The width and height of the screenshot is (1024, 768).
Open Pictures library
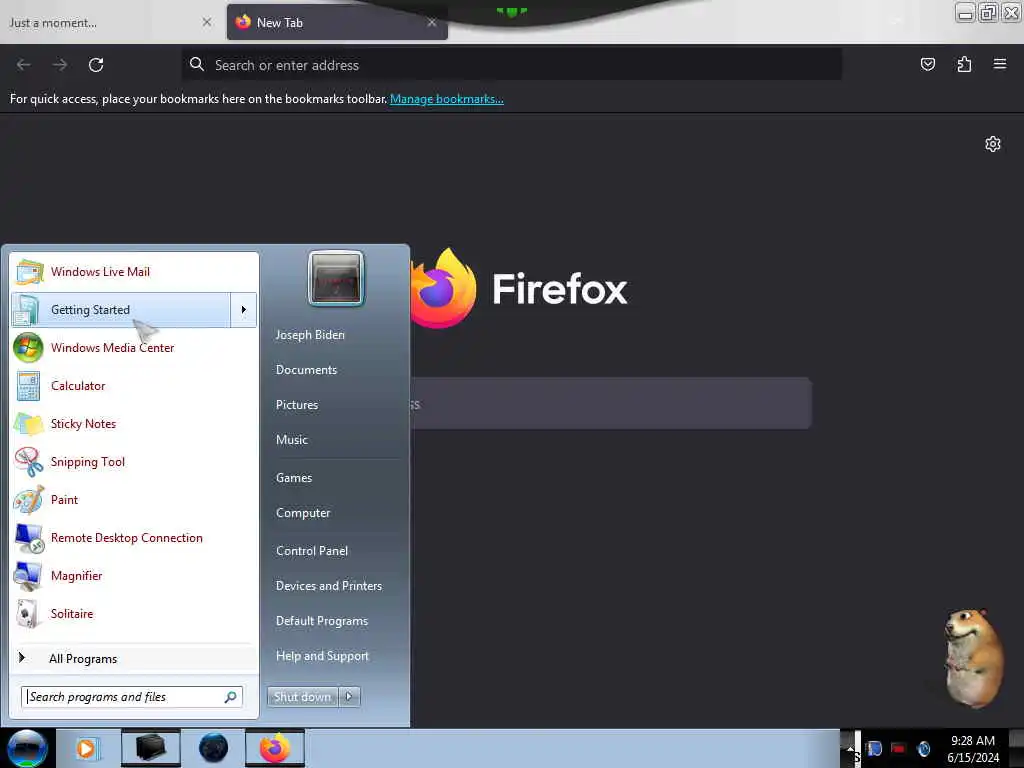coord(297,405)
